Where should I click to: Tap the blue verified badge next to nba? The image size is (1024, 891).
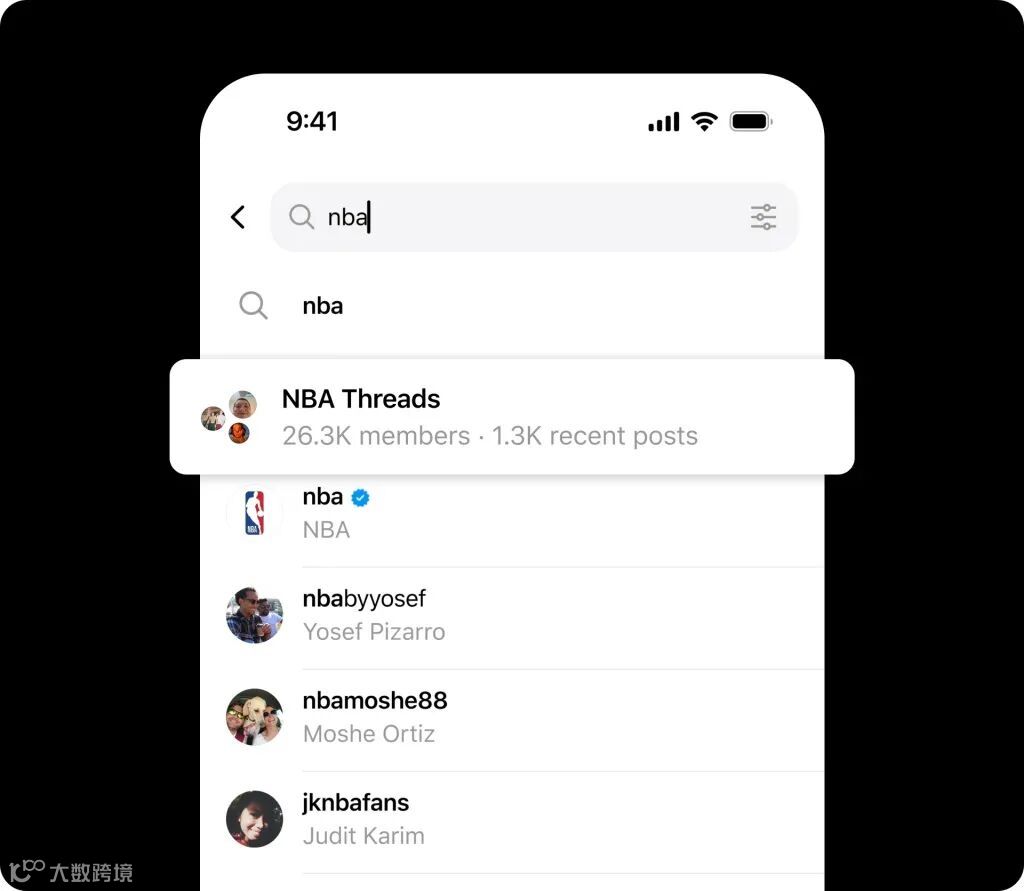360,498
